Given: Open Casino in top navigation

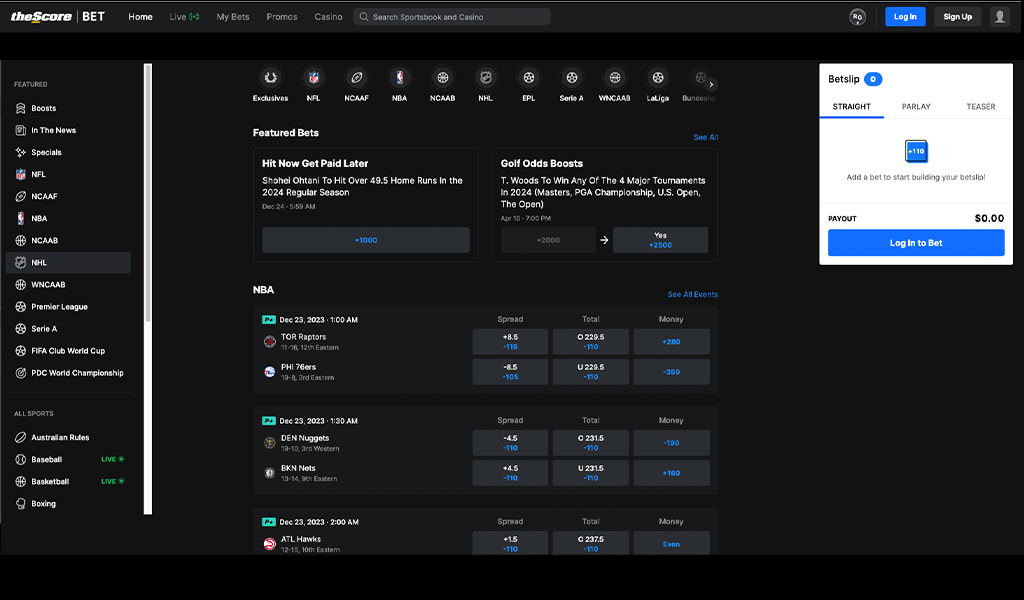Looking at the screenshot, I should click(x=328, y=17).
